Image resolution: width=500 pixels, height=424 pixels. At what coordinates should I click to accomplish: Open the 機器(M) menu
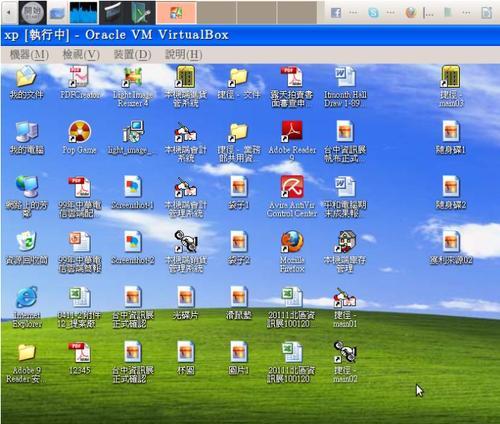pyautogui.click(x=29, y=54)
